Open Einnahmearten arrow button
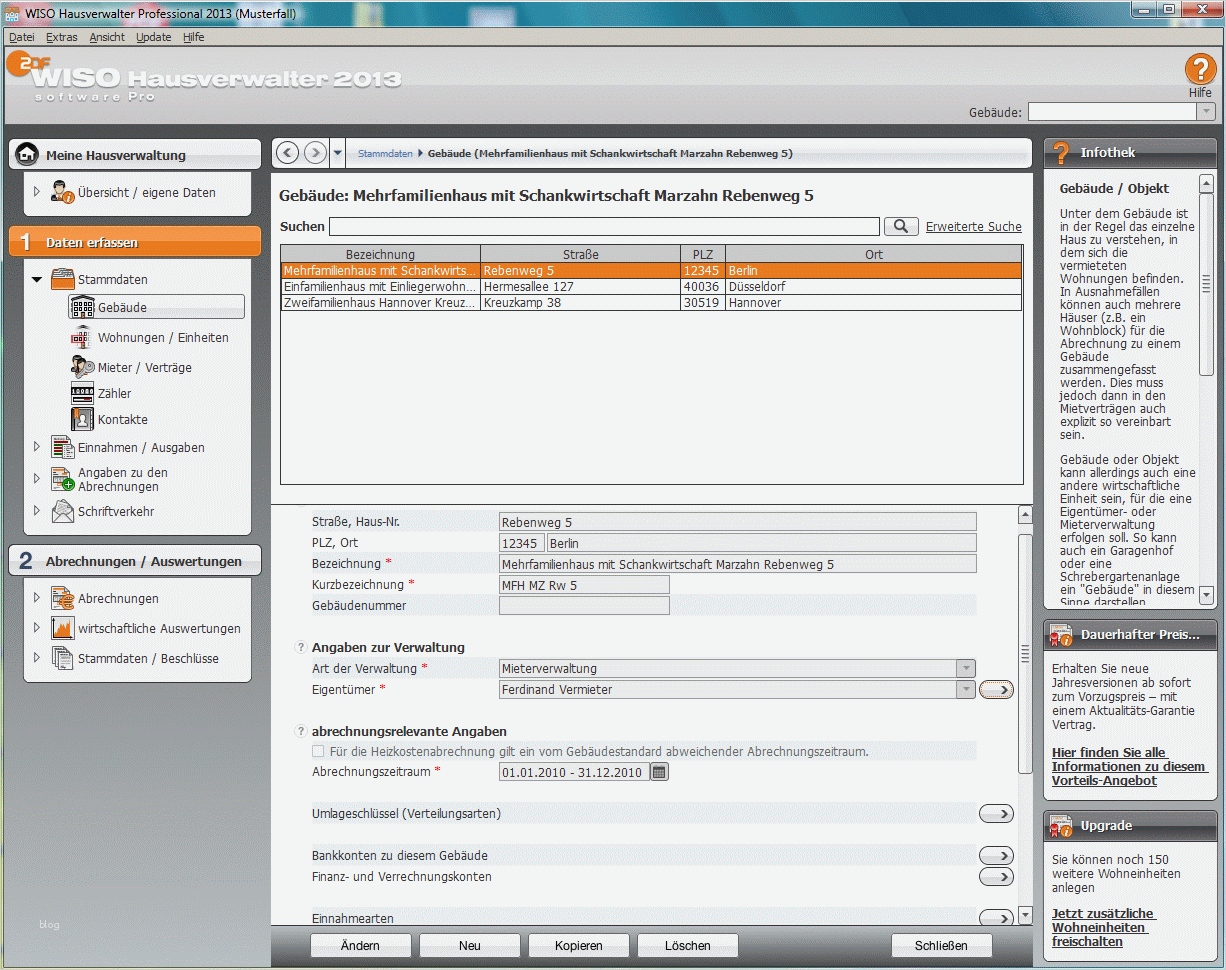The height and width of the screenshot is (970, 1226). coord(996,918)
